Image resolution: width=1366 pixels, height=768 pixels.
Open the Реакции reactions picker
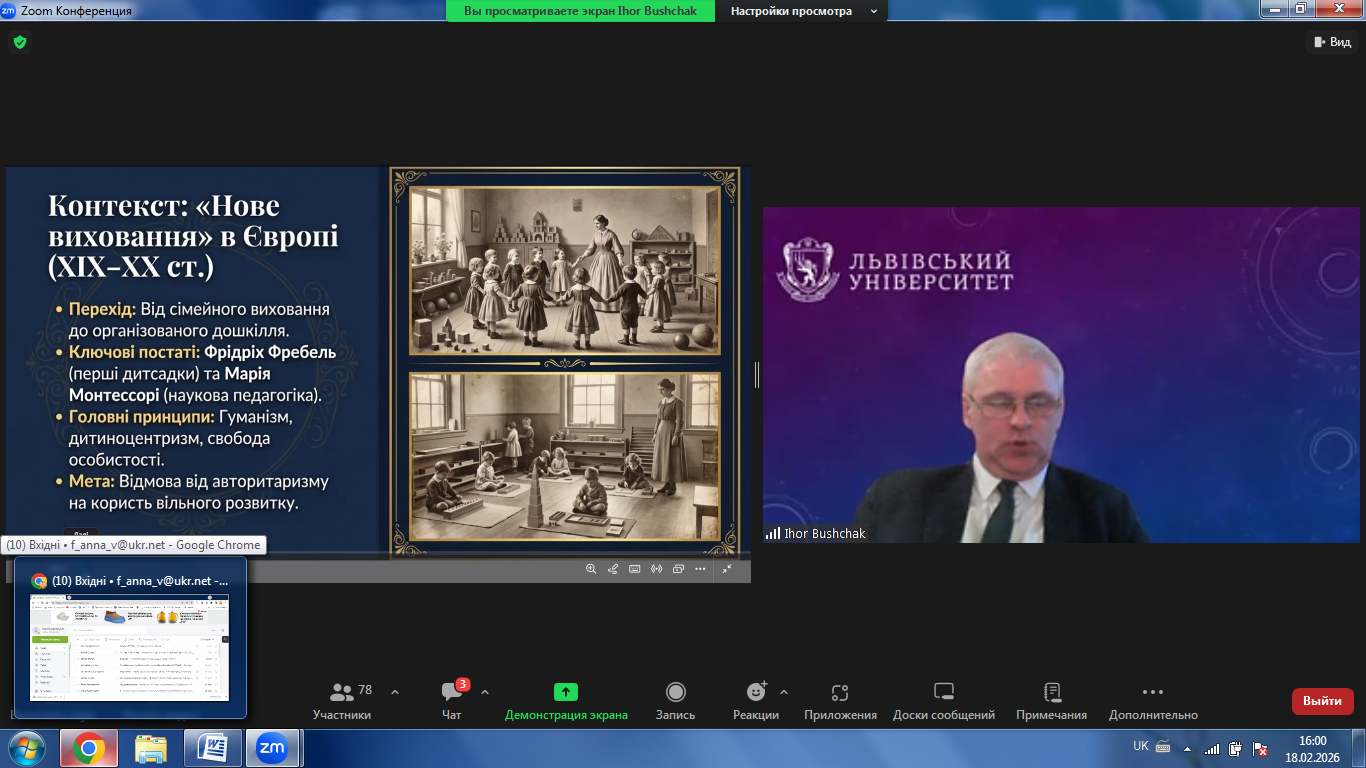point(756,700)
